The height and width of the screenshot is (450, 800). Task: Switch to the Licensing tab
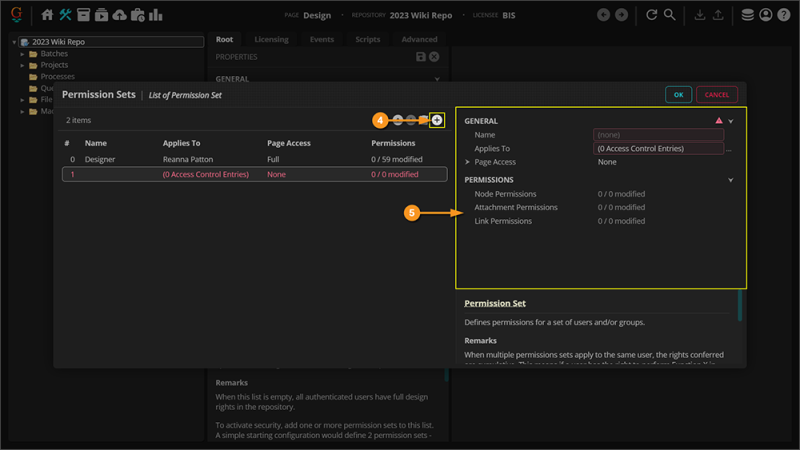271,40
